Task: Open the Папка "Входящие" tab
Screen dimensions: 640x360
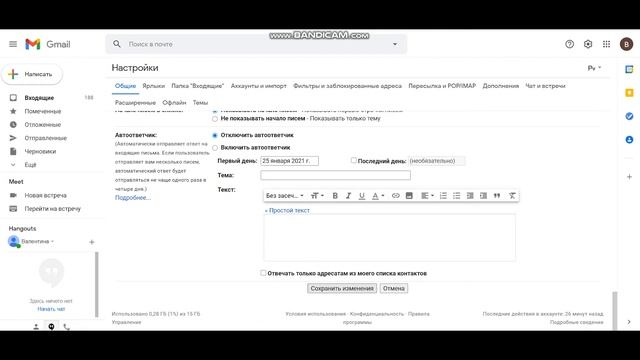Action: 198,86
